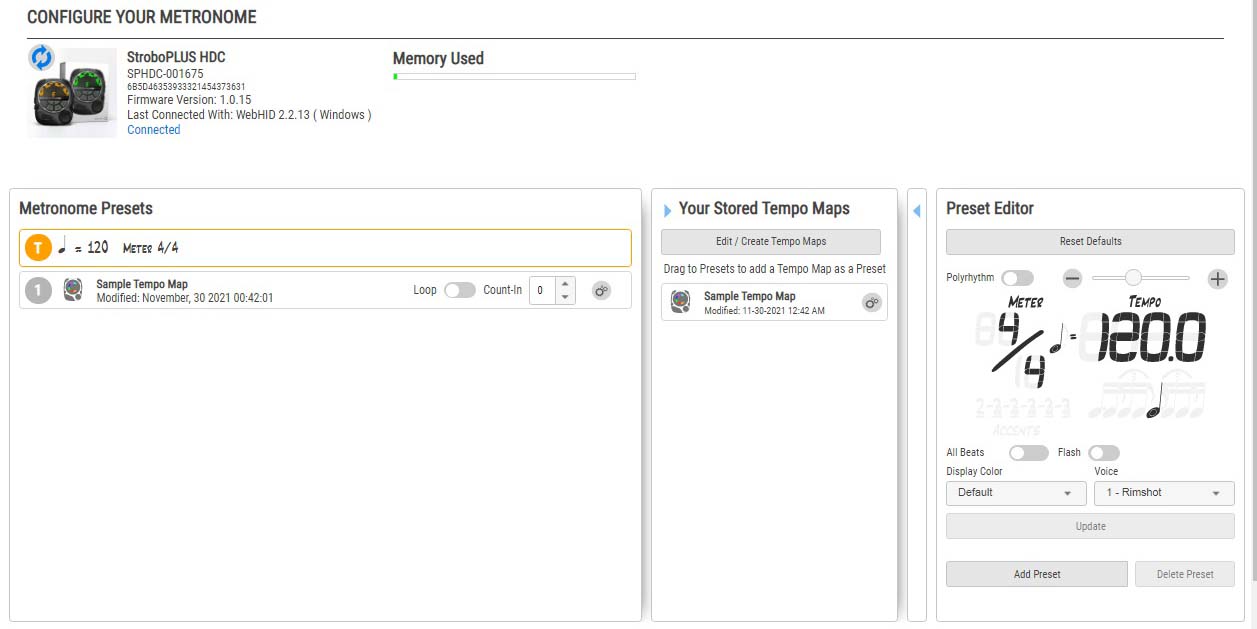Click the minus tempo decrease icon
Screen dimensions: 1257x629
tap(1072, 279)
